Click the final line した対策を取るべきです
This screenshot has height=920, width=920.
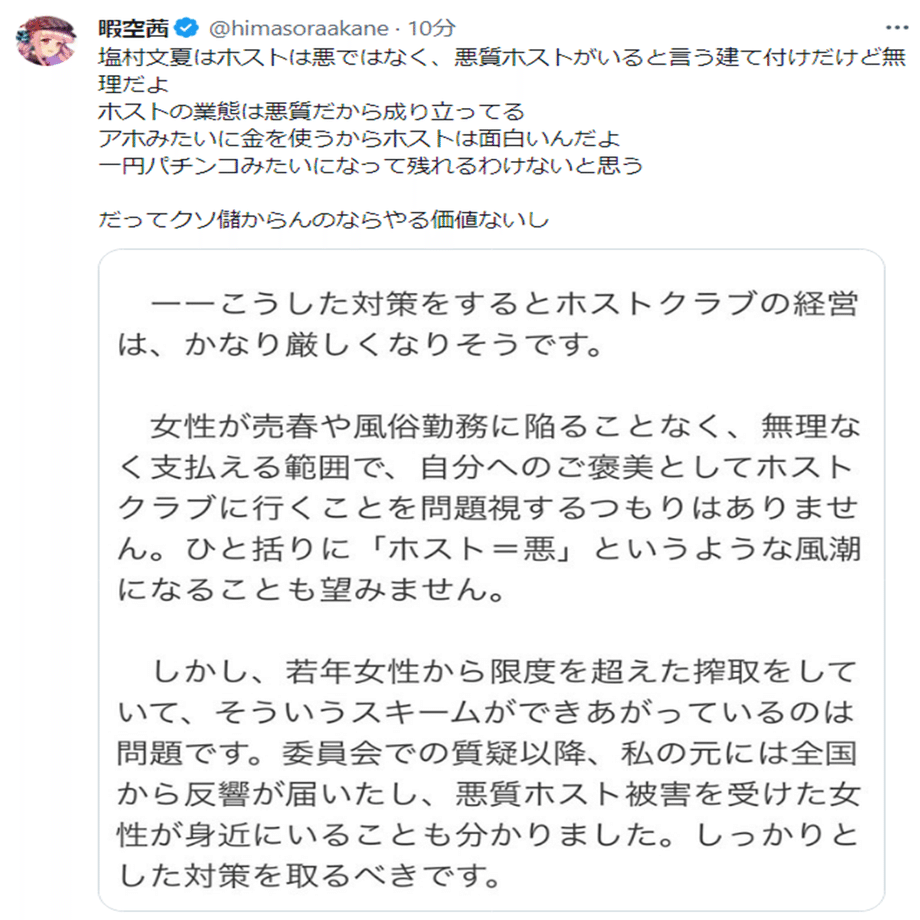coord(309,875)
